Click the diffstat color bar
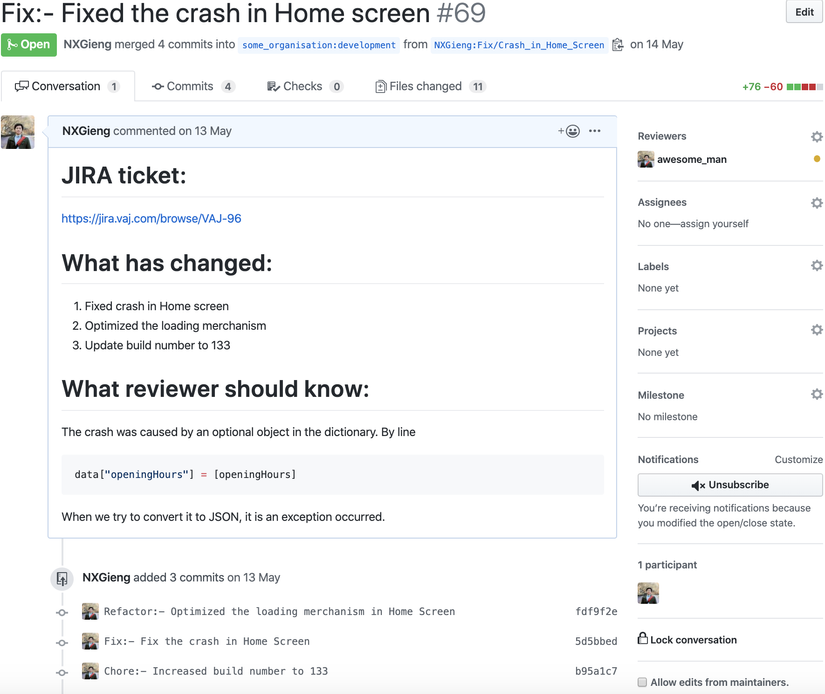 coord(805,87)
